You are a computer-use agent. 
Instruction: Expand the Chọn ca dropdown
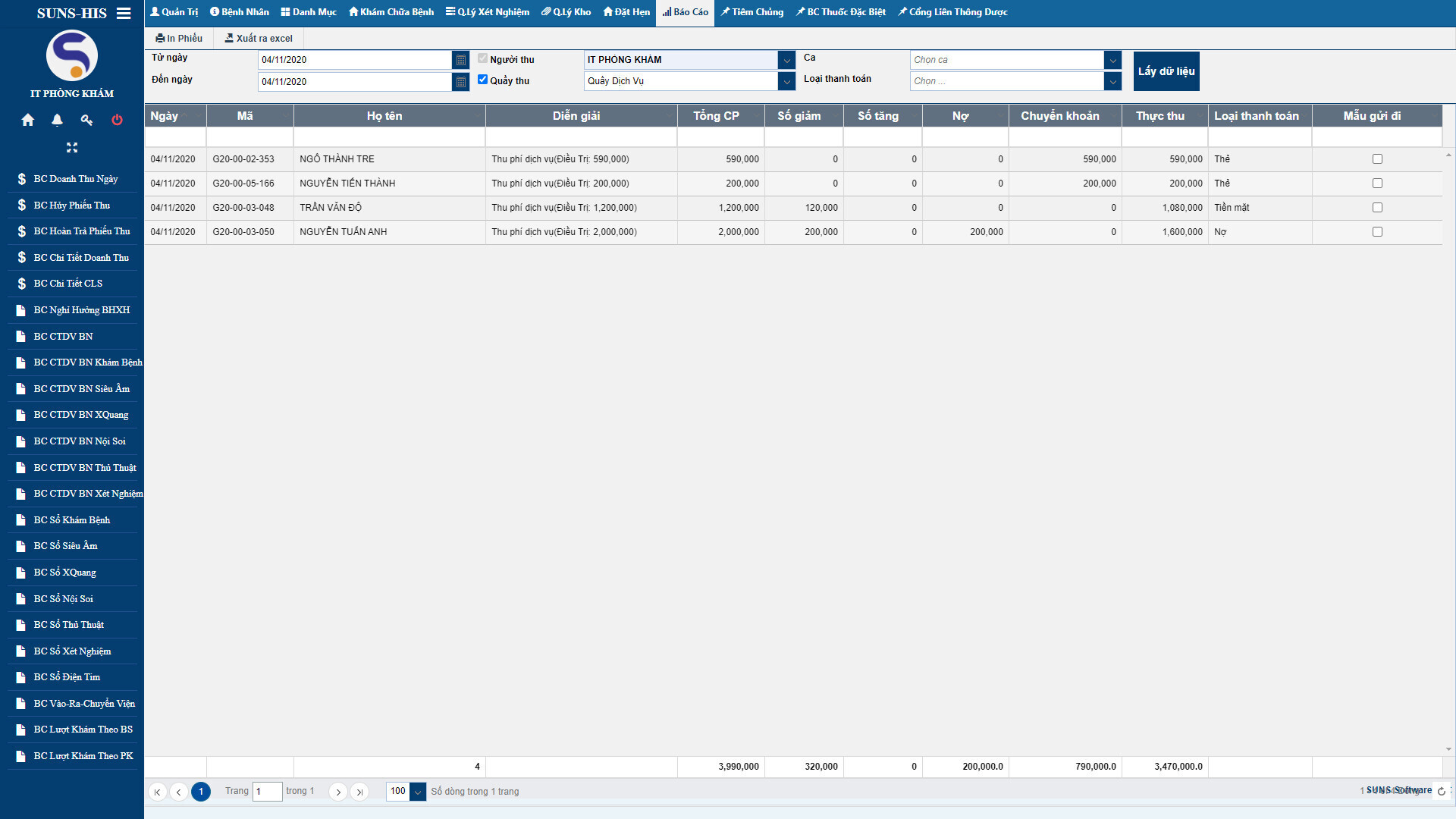click(1112, 60)
